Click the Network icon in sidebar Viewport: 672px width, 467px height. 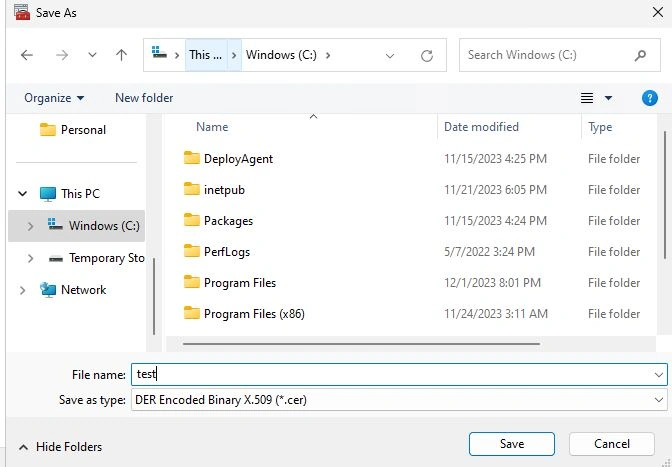tap(48, 290)
